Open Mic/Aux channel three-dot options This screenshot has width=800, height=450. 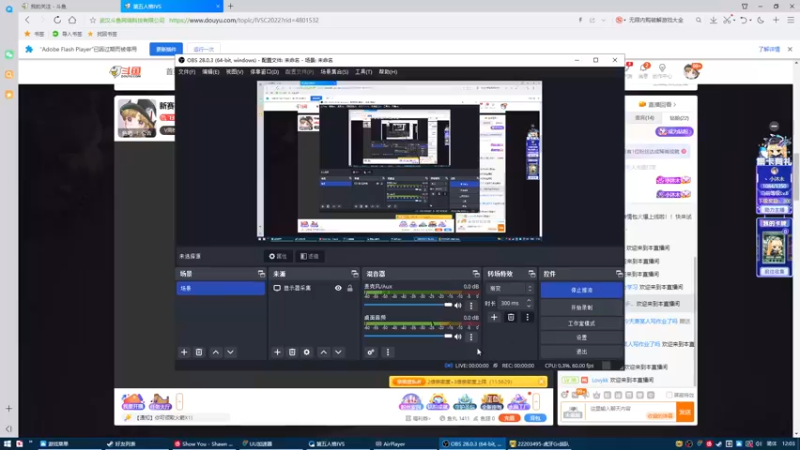pos(471,306)
